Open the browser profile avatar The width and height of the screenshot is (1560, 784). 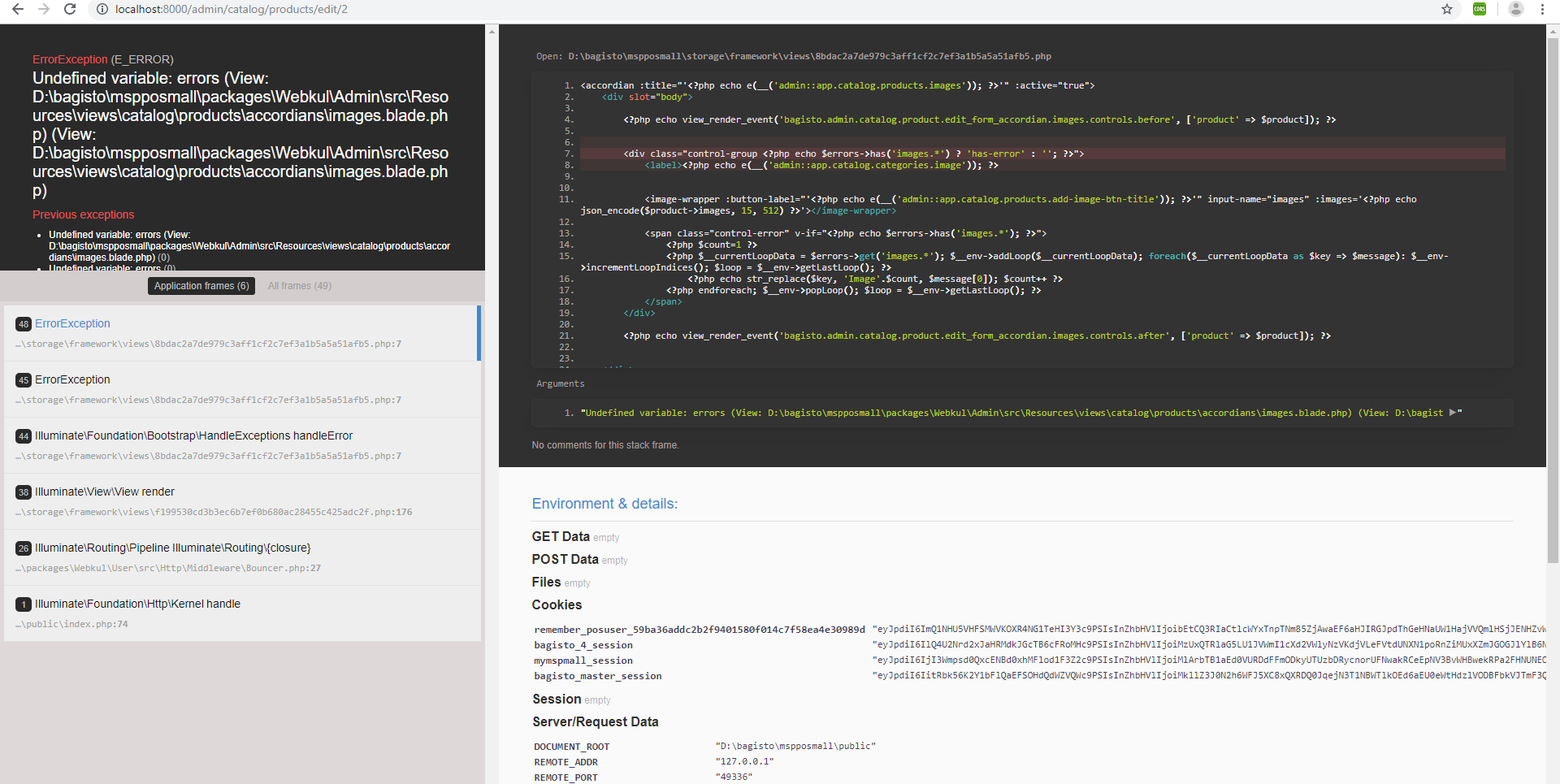[x=1516, y=9]
